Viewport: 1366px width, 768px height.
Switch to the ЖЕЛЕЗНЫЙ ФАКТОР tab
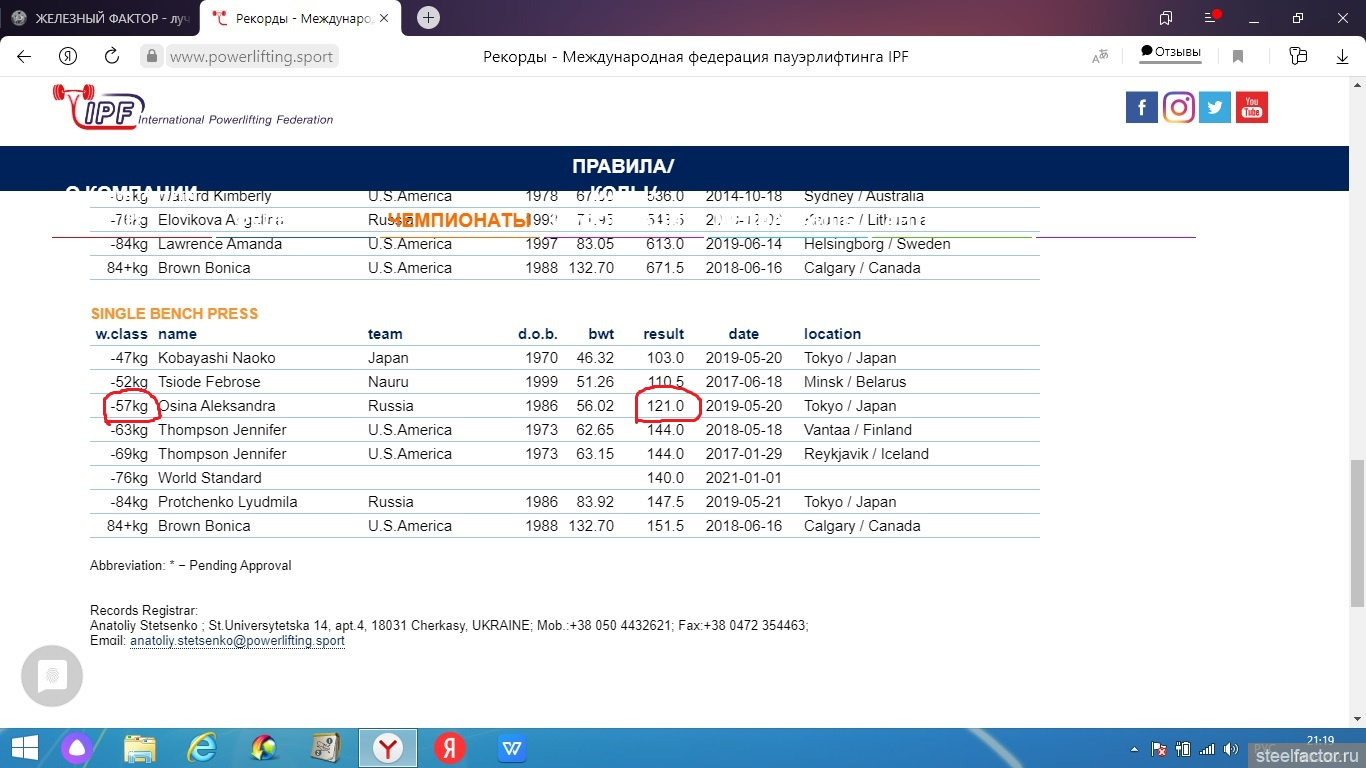coord(100,18)
